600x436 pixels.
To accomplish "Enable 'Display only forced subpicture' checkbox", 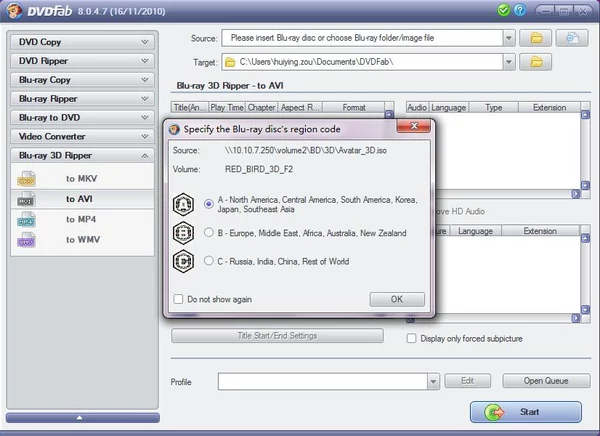I will click(x=411, y=338).
